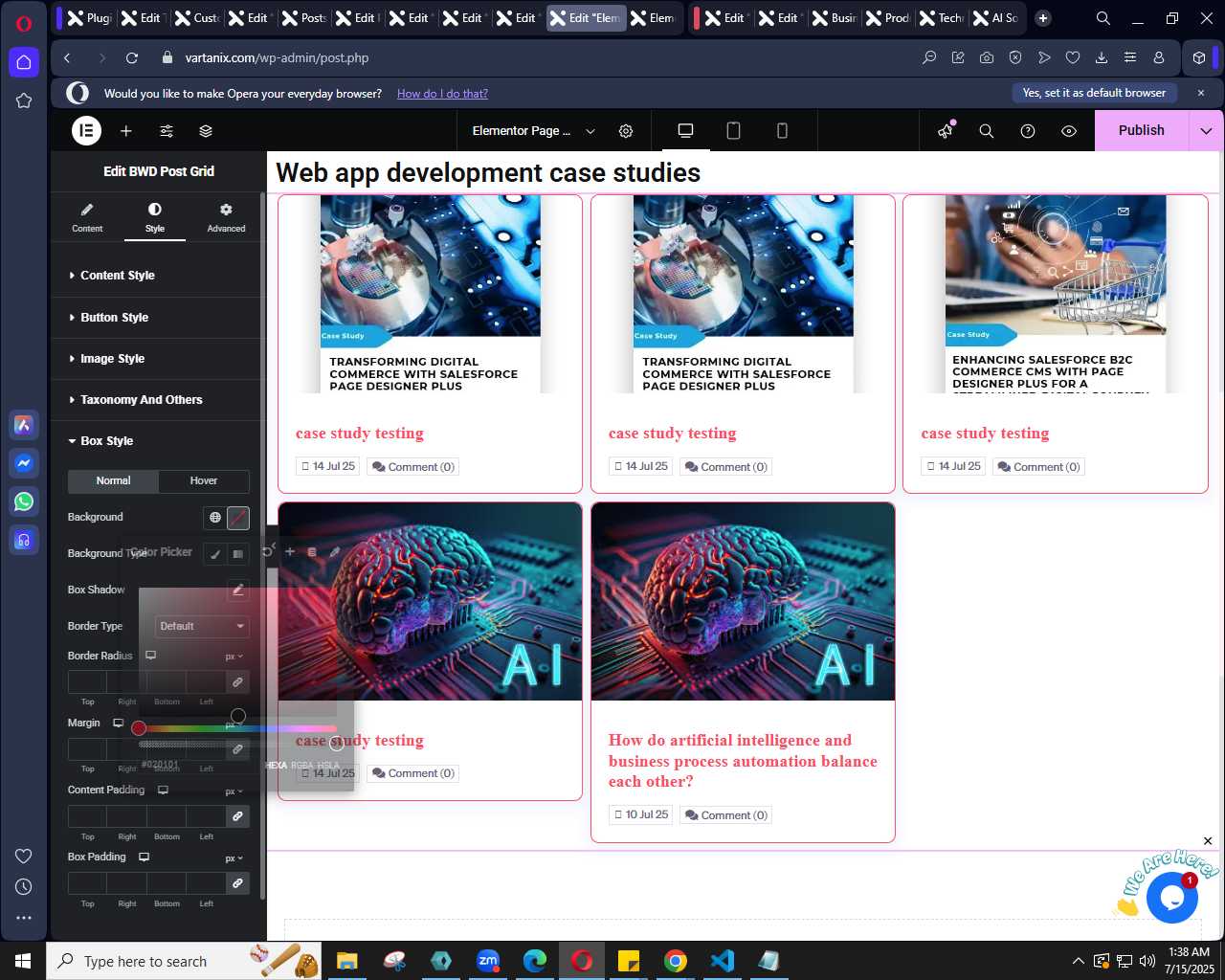Switch to the Advanced tab
The width and height of the screenshot is (1225, 980).
(x=226, y=218)
